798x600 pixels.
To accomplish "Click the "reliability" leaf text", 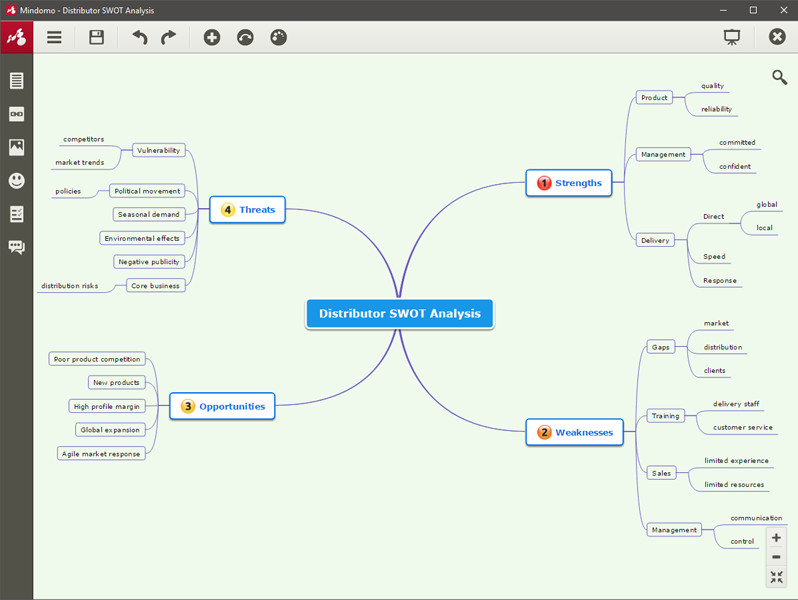I will coord(716,109).
